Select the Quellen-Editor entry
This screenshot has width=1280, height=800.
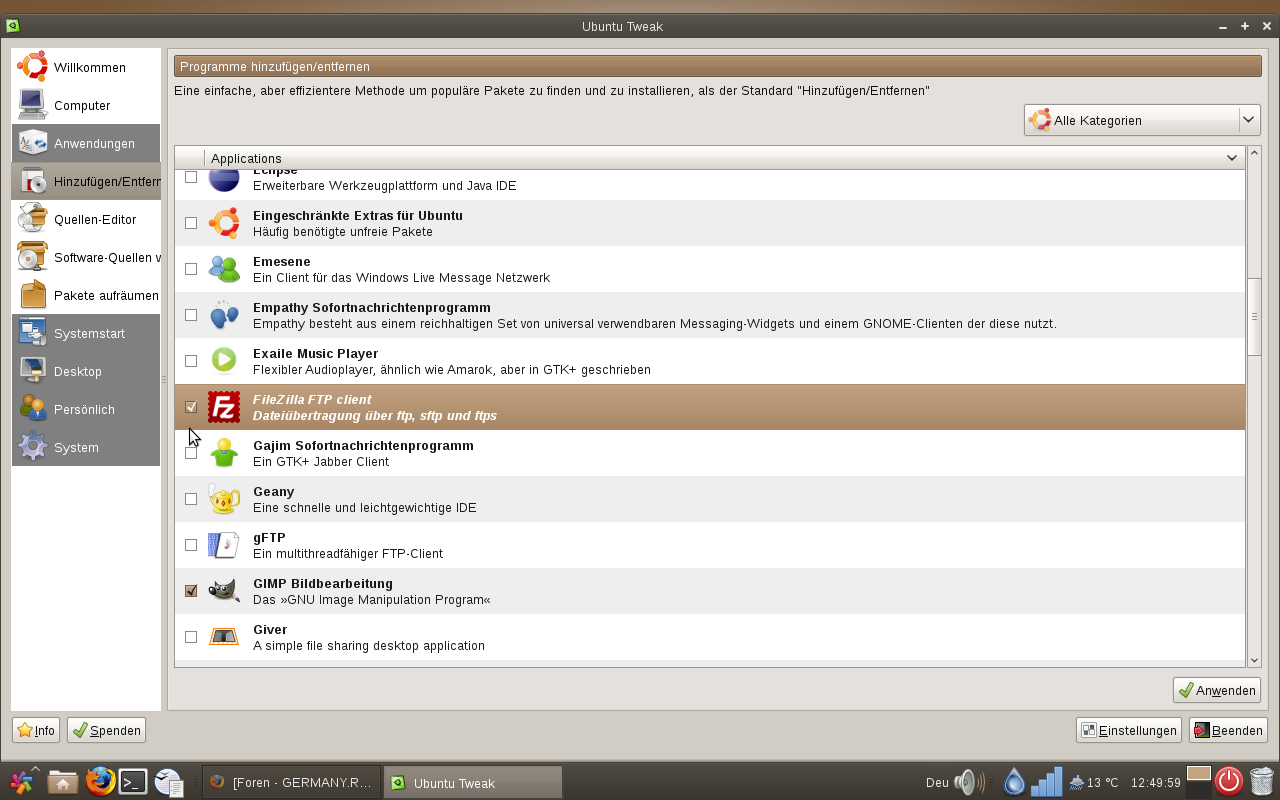86,219
